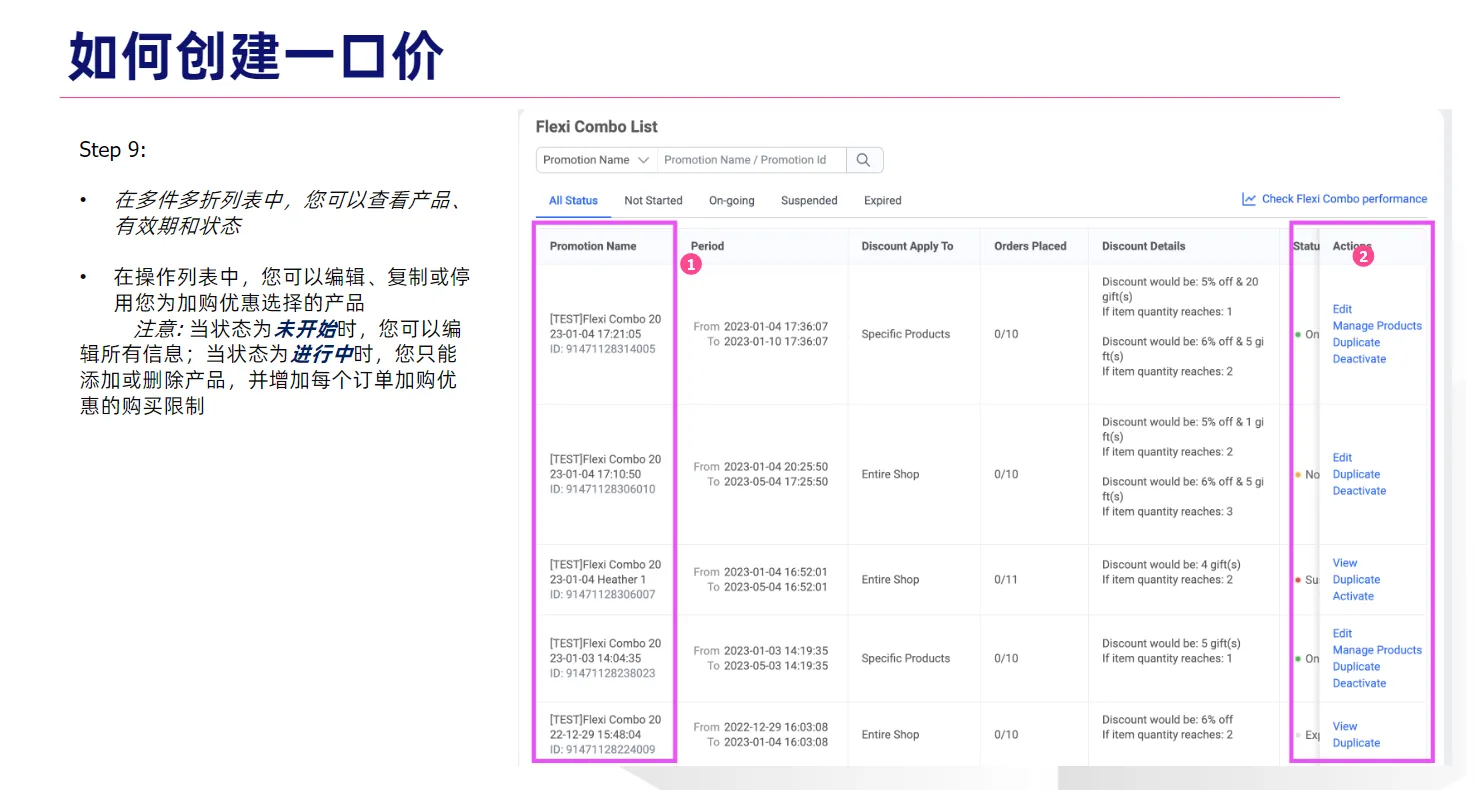The height and width of the screenshot is (790, 1474).
Task: Click the chart icon beside performance link
Action: point(1249,198)
